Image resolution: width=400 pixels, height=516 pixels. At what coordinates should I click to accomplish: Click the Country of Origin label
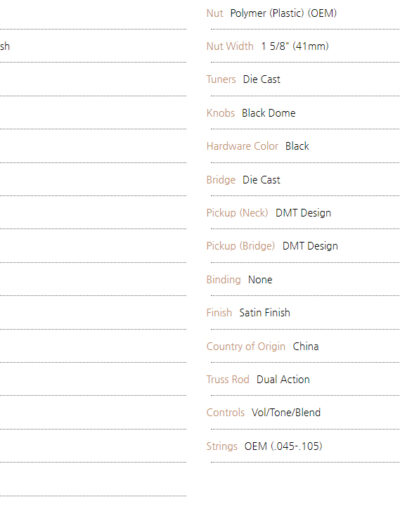[x=246, y=346]
